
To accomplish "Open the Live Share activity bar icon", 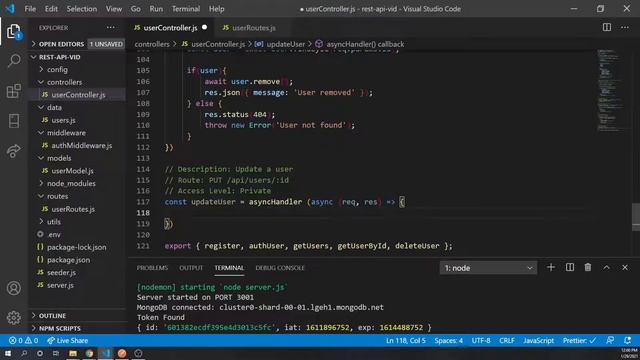I will tap(13, 151).
